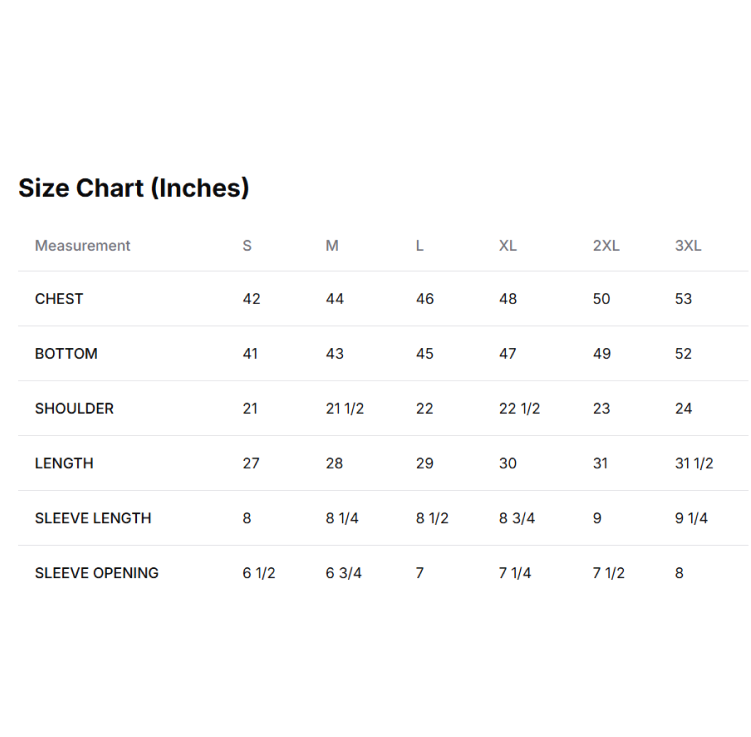
Task: Select the SHOULDER row label
Action: [74, 409]
